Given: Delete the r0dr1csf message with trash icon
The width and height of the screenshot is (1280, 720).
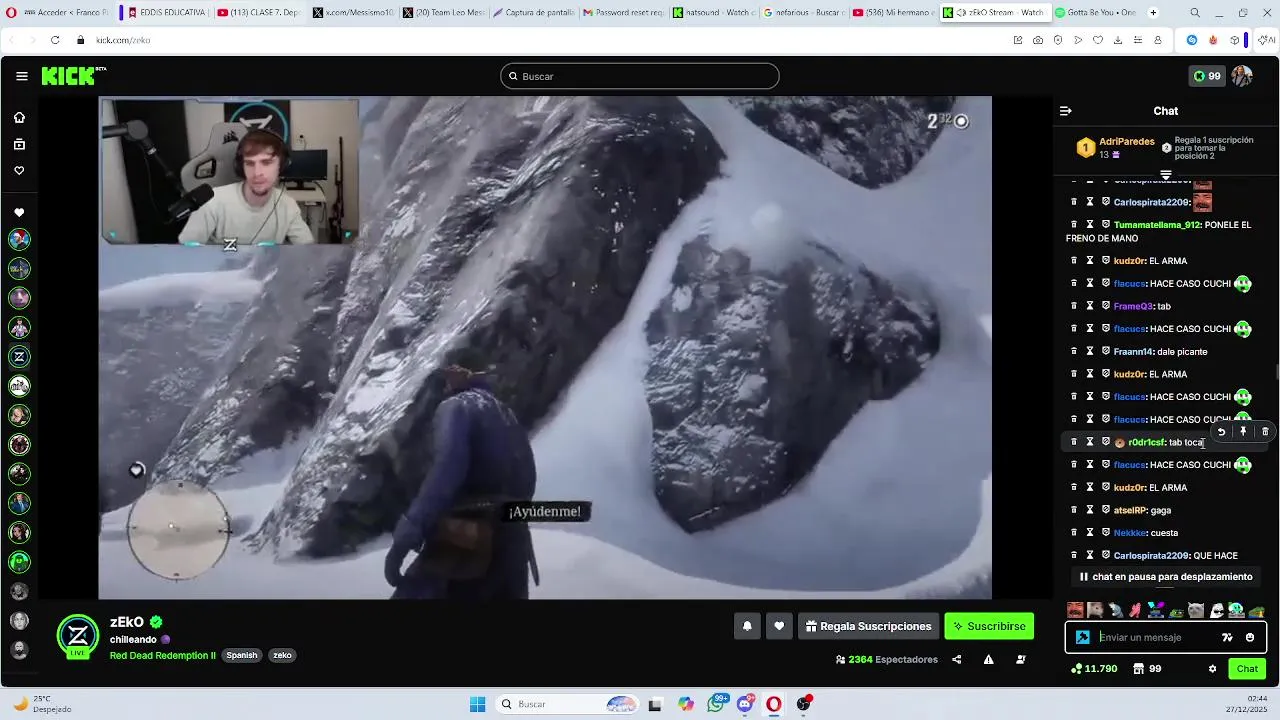Looking at the screenshot, I should [1265, 432].
